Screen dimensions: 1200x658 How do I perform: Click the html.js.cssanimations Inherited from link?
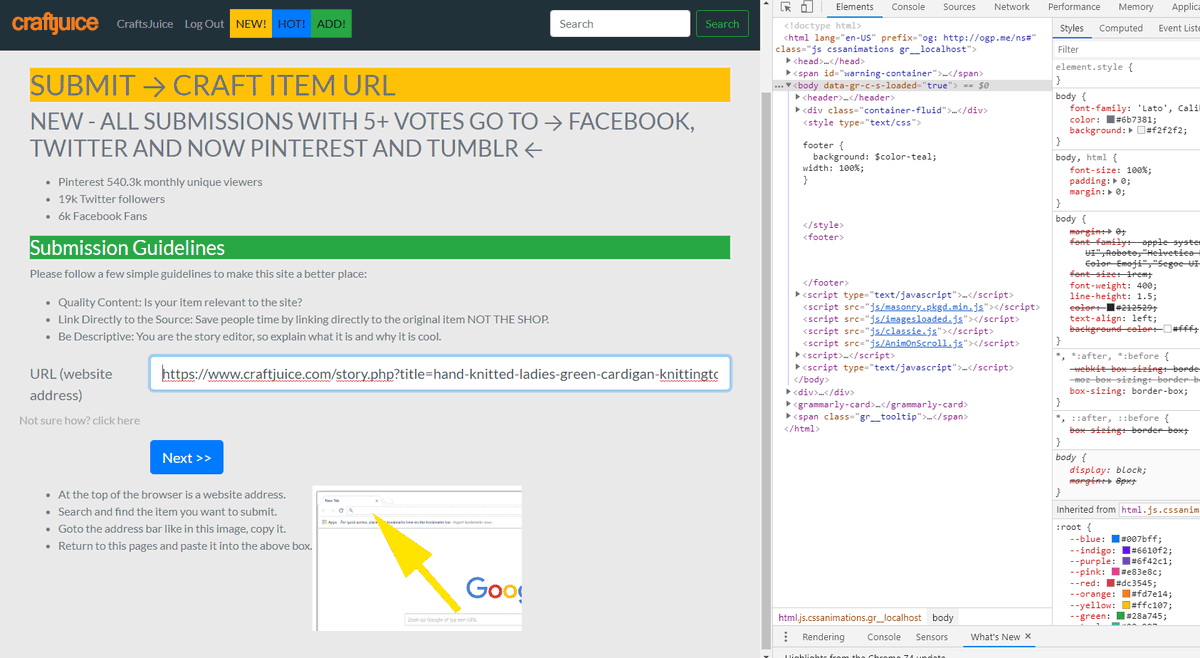point(1159,510)
